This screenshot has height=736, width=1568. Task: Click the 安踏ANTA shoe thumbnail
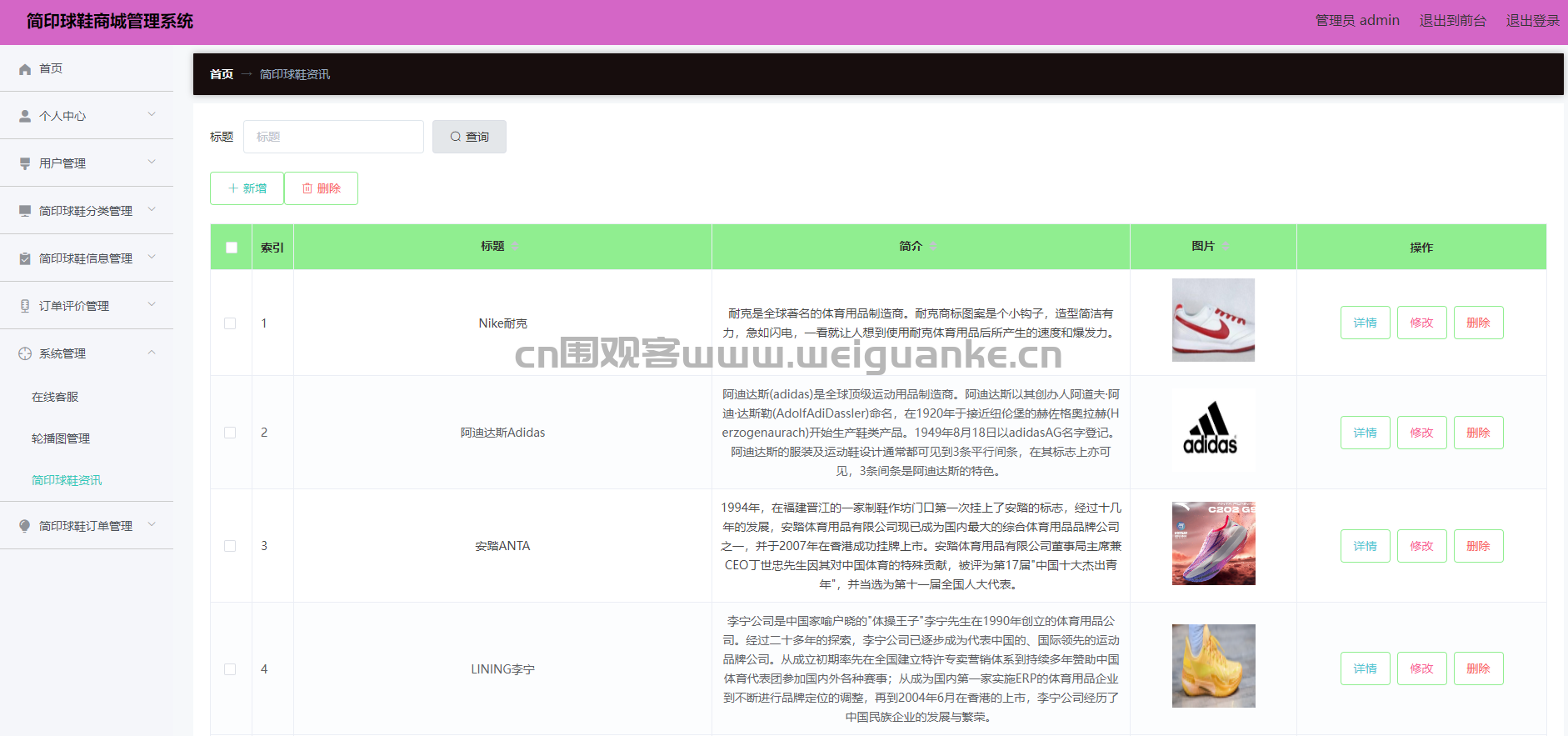1213,543
